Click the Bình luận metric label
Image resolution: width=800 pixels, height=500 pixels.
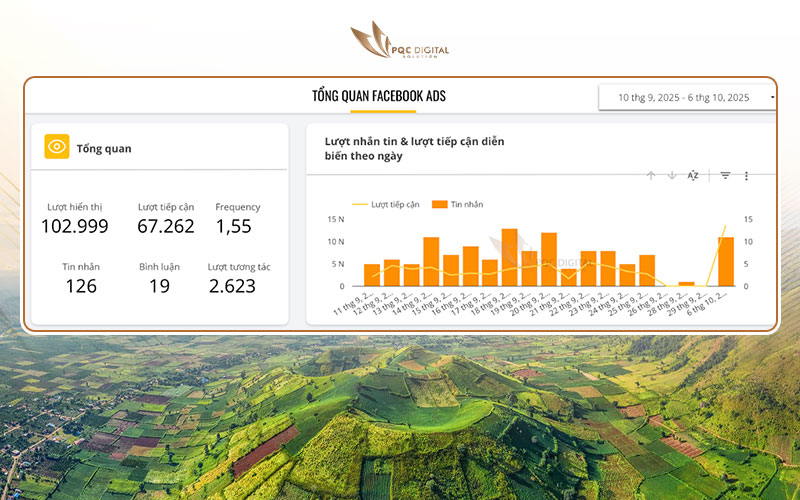[159, 267]
